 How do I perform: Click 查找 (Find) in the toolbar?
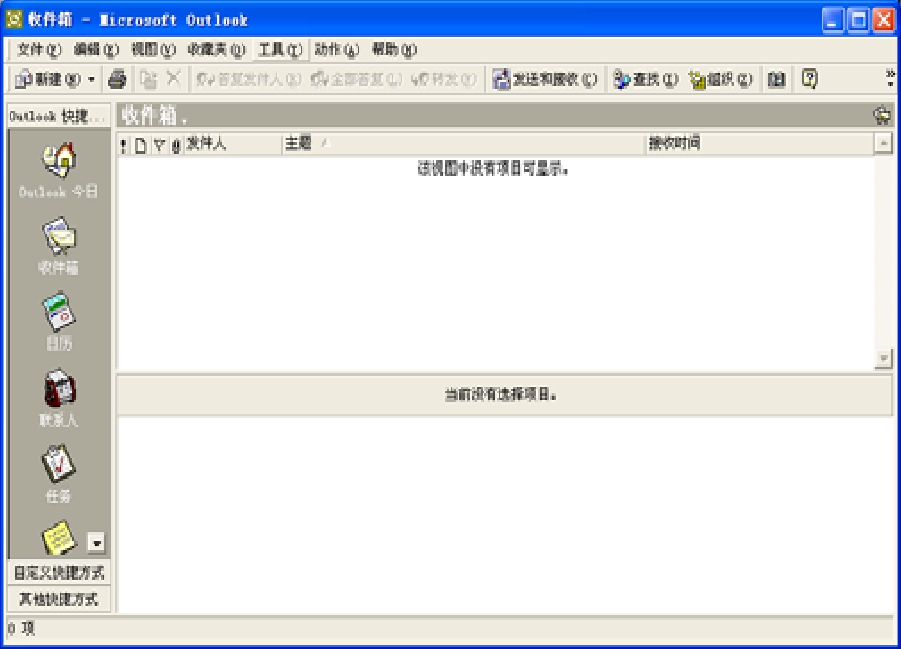click(x=646, y=79)
